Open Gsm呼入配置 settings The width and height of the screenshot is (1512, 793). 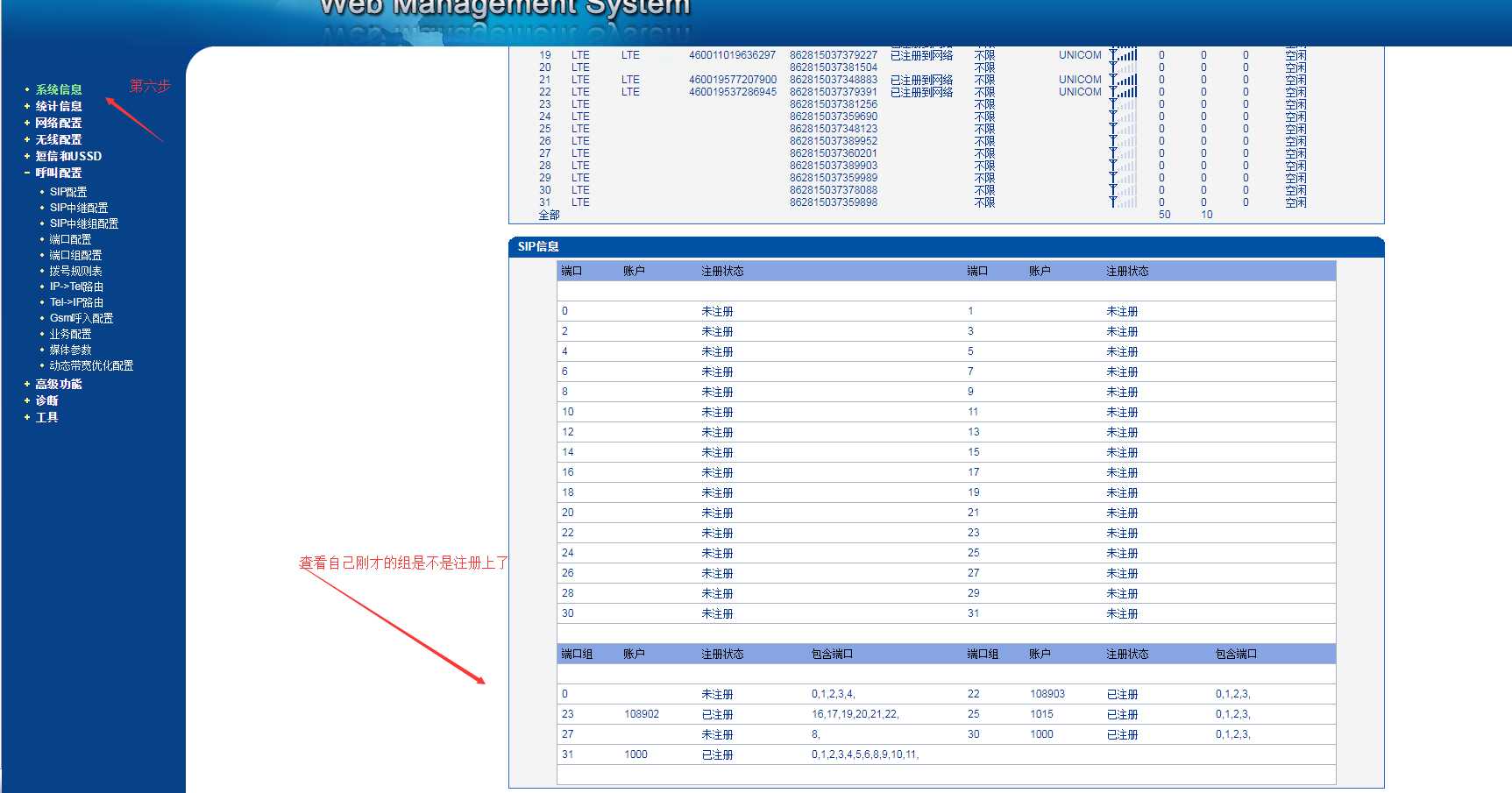tap(82, 318)
